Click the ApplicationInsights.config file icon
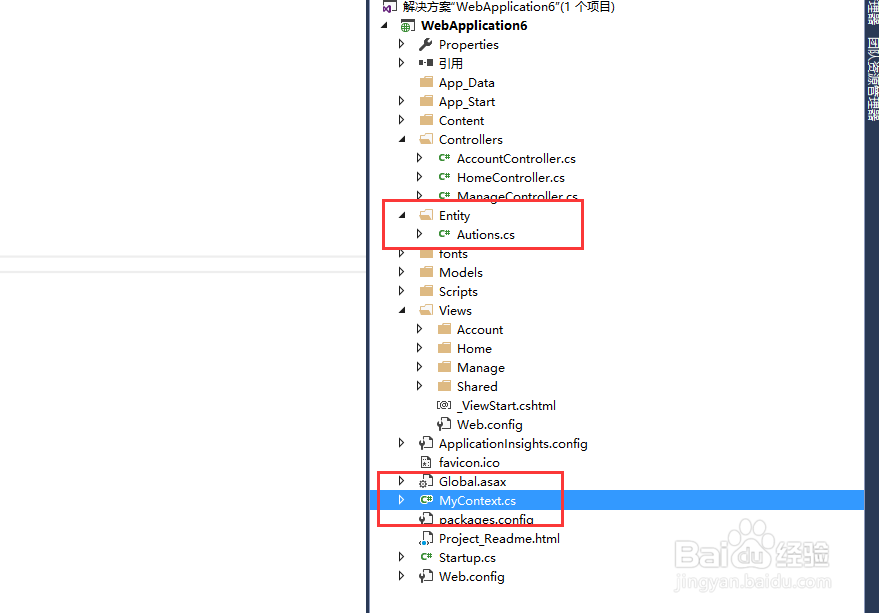 (x=426, y=443)
